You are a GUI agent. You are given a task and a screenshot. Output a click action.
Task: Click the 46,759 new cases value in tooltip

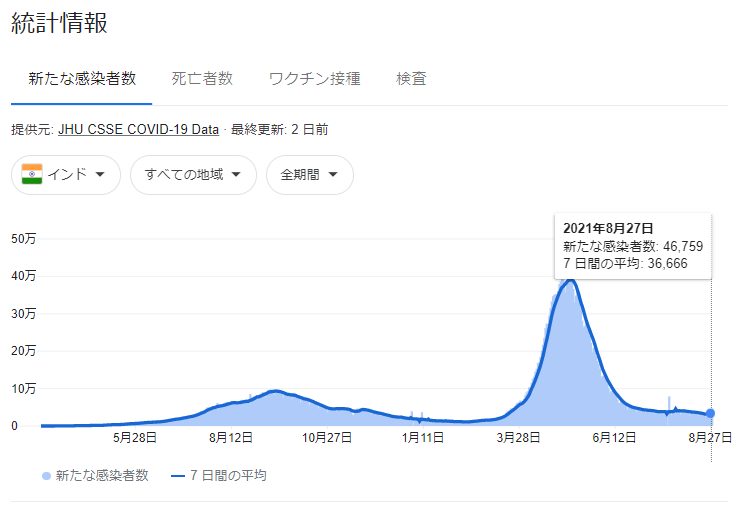[x=683, y=246]
